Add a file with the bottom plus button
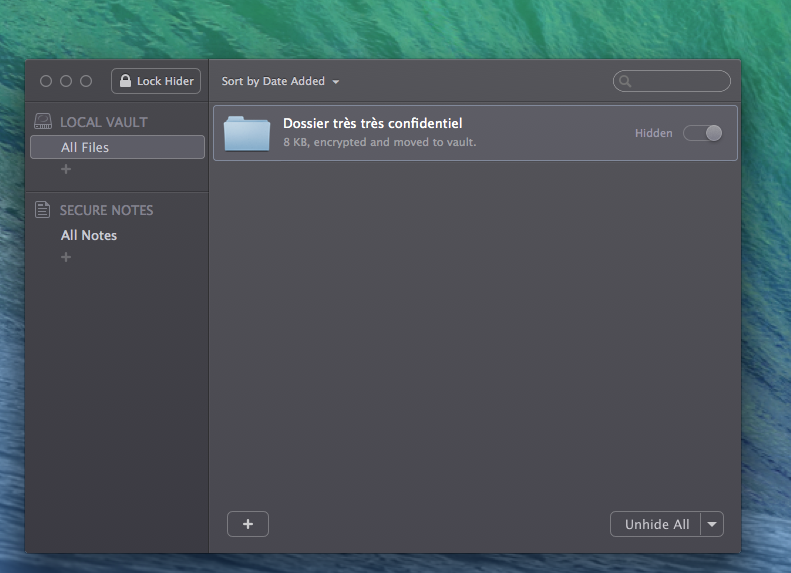Screen dimensions: 791x573 click(248, 524)
